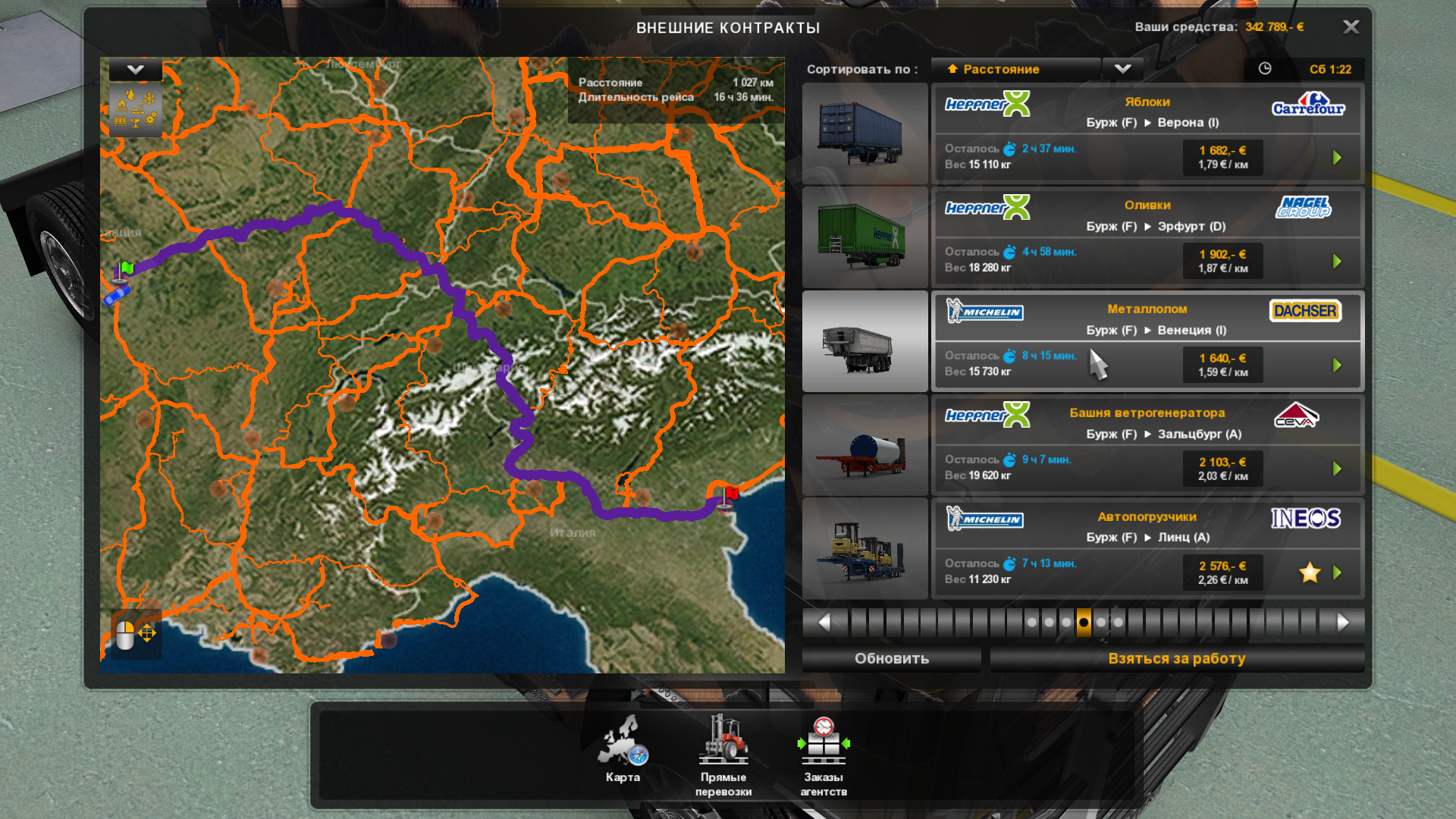Select the Башня ветрогенератора job row
This screenshot has height=819, width=1456.
(1147, 445)
